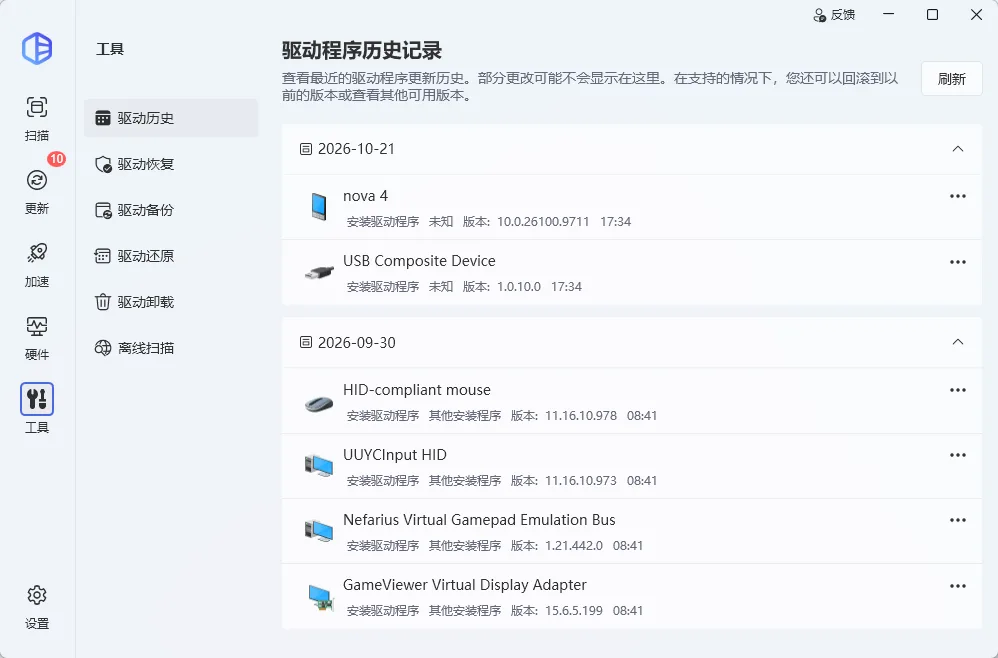Click the 驱动程序历史记录 page title

coord(362,50)
